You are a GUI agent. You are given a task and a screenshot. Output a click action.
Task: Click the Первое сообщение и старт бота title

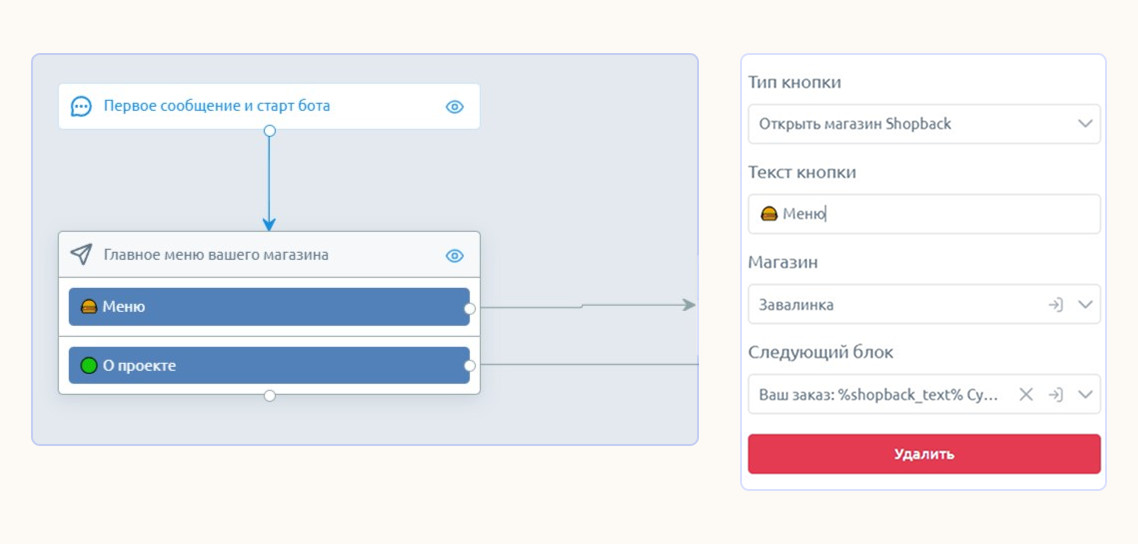(216, 106)
